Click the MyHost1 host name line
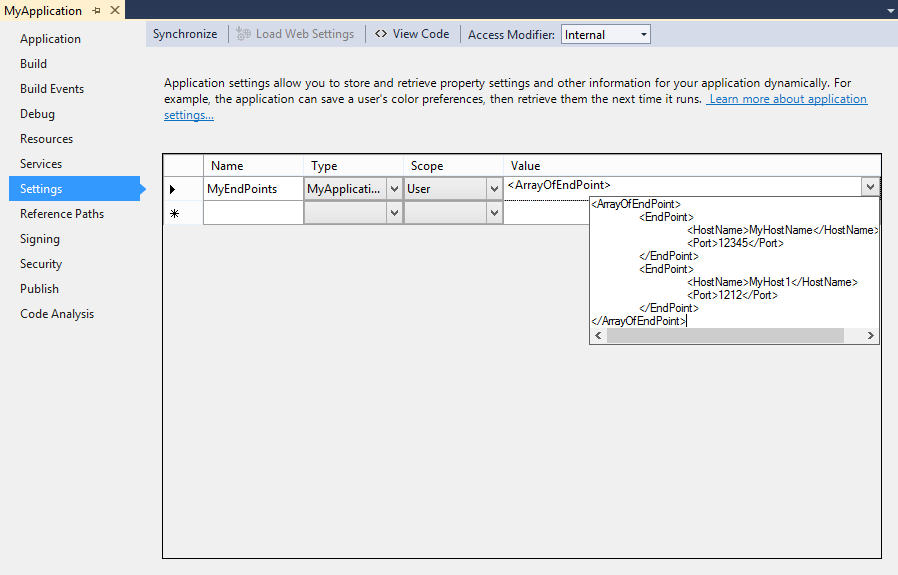This screenshot has height=575, width=898. pos(772,282)
